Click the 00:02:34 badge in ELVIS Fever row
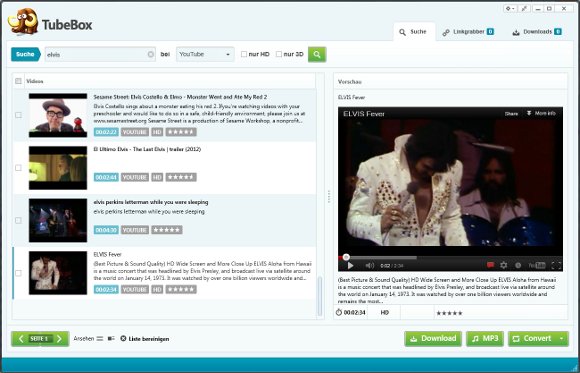Screen dimensions: 580x373 coord(106,289)
